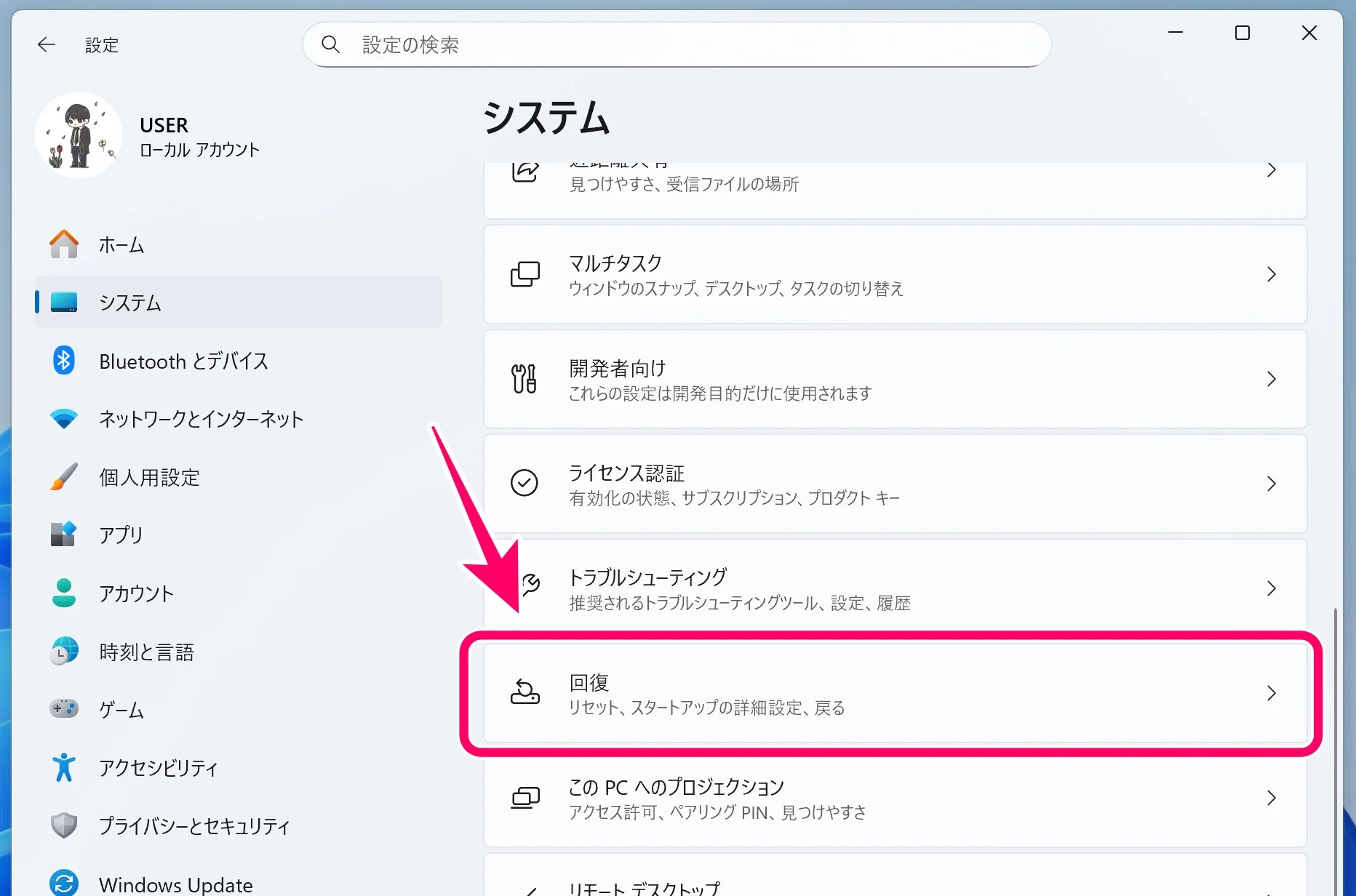This screenshot has width=1356, height=896.
Task: Click the トラブルシューティング wrench icon
Action: (531, 584)
